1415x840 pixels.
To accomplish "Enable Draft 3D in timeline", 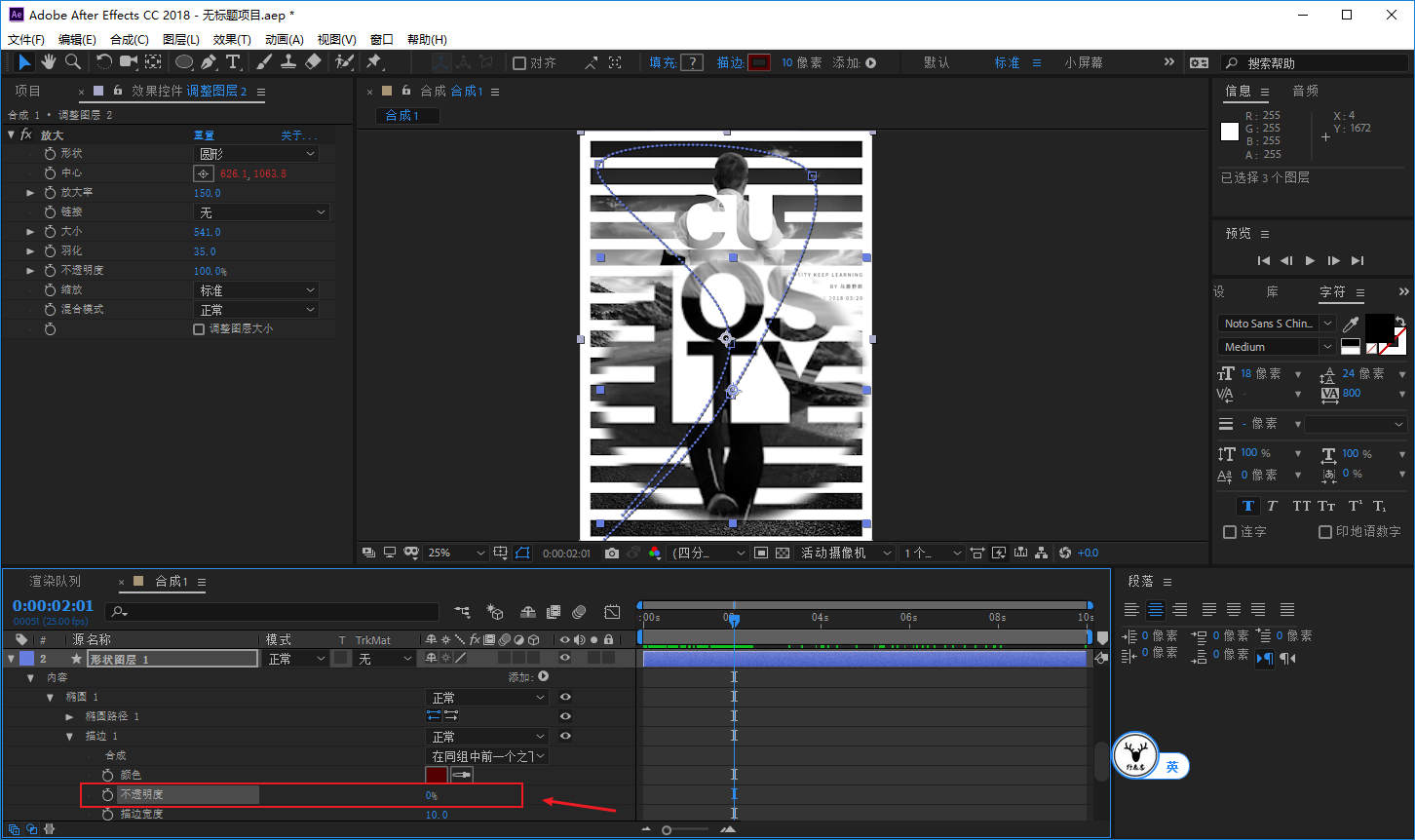I will [496, 612].
